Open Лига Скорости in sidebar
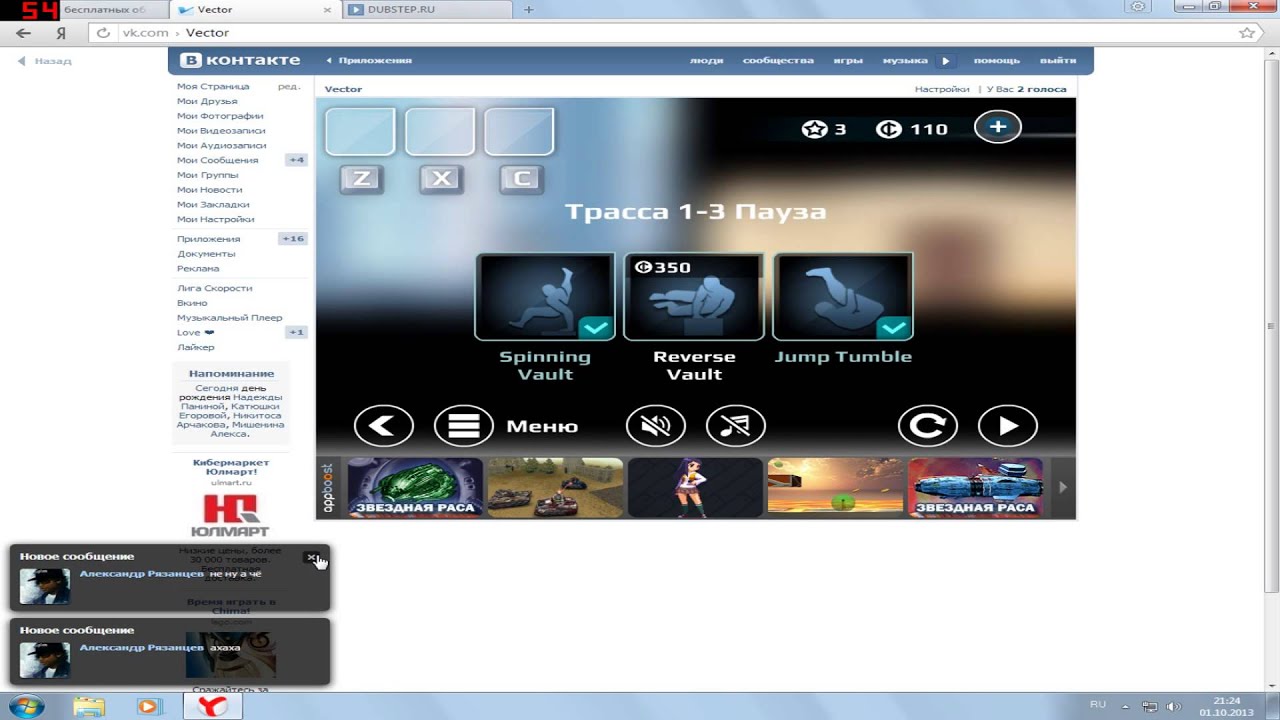This screenshot has width=1280, height=720. (214, 288)
